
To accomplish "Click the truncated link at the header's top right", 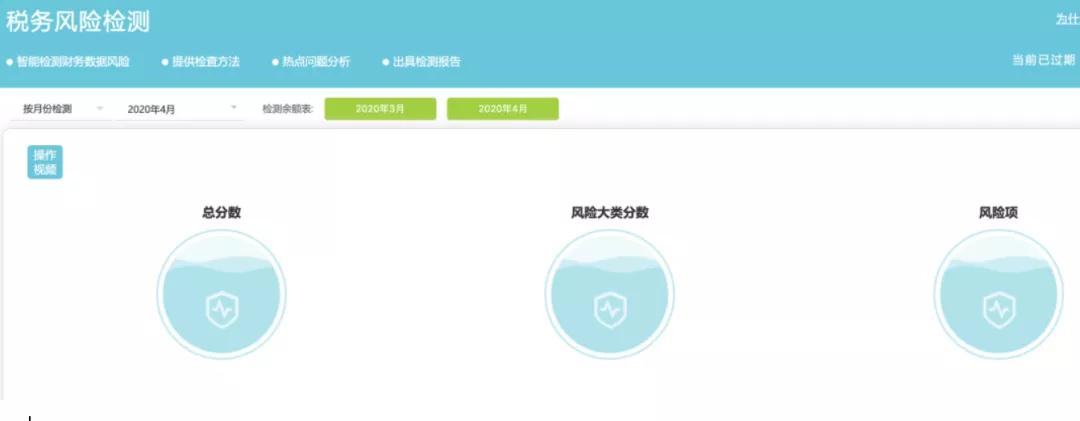I will (x=1066, y=20).
